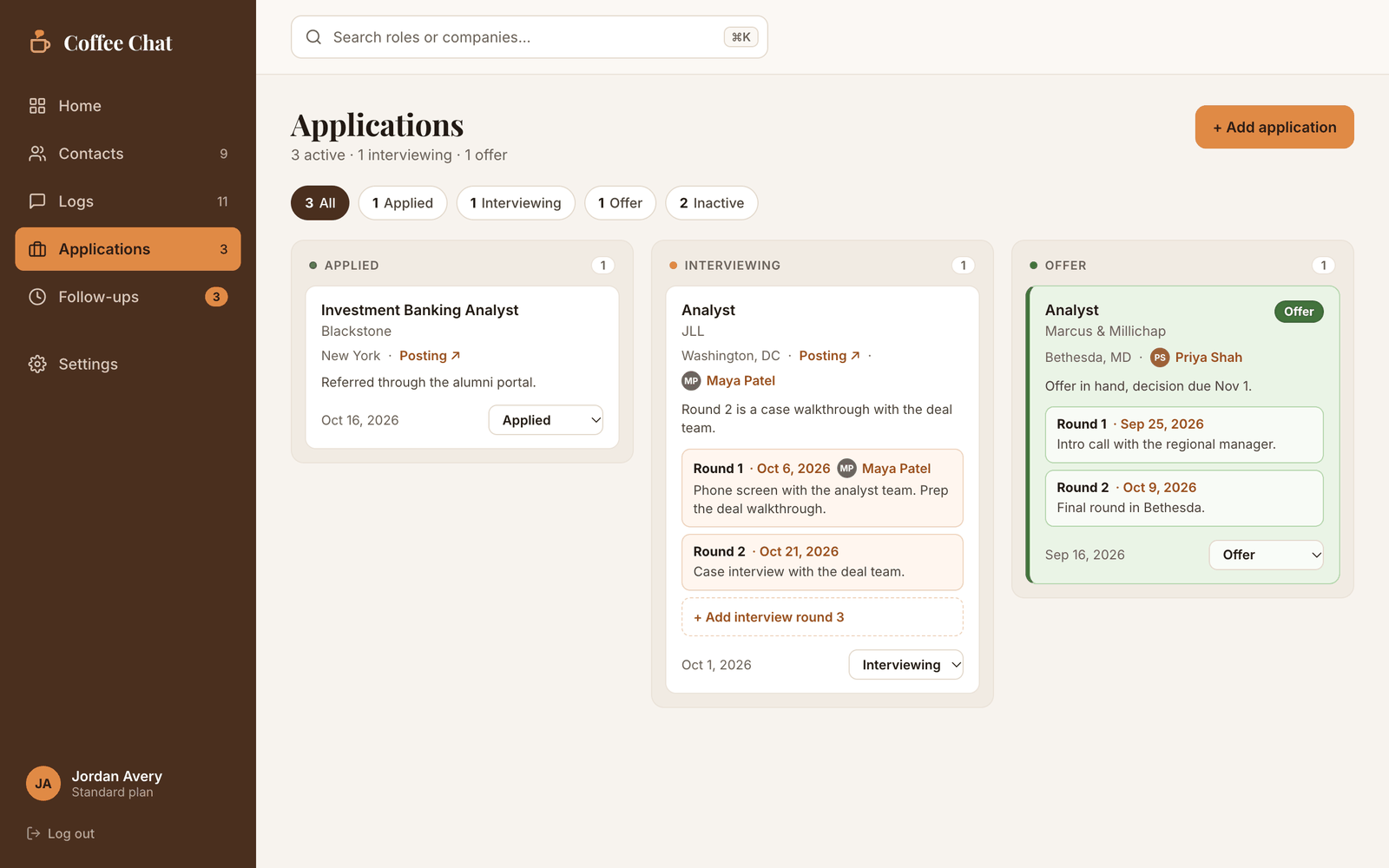Click Add interview round 3

[x=822, y=617]
